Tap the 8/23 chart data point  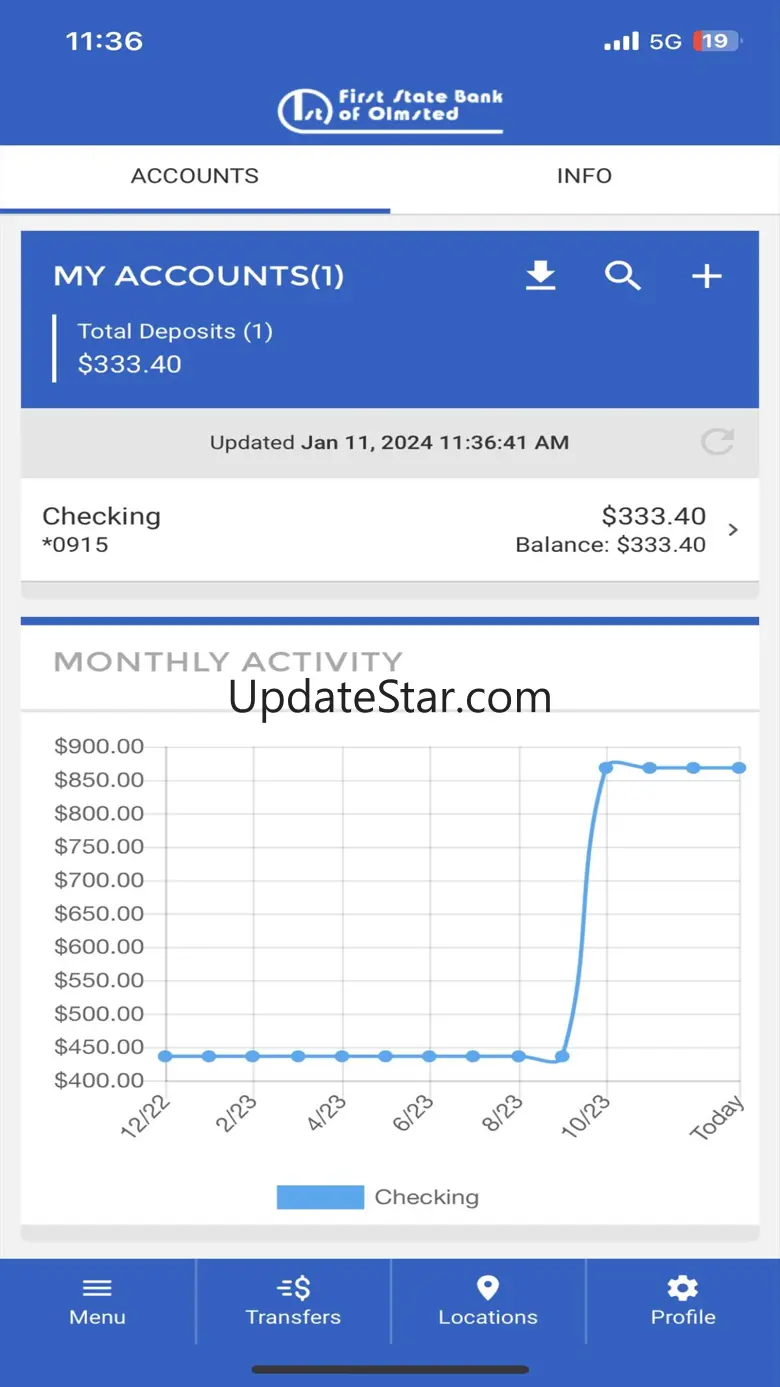click(518, 1056)
